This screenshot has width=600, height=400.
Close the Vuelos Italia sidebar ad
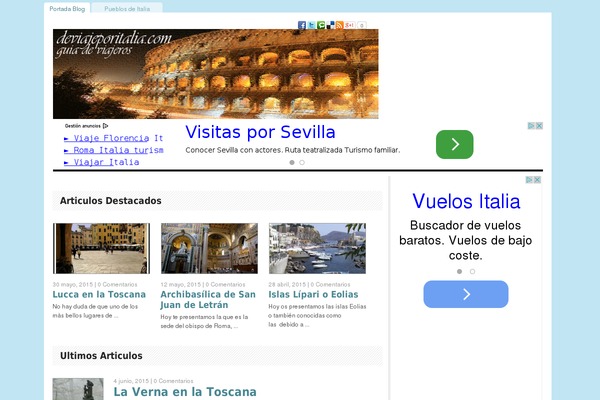click(x=537, y=180)
